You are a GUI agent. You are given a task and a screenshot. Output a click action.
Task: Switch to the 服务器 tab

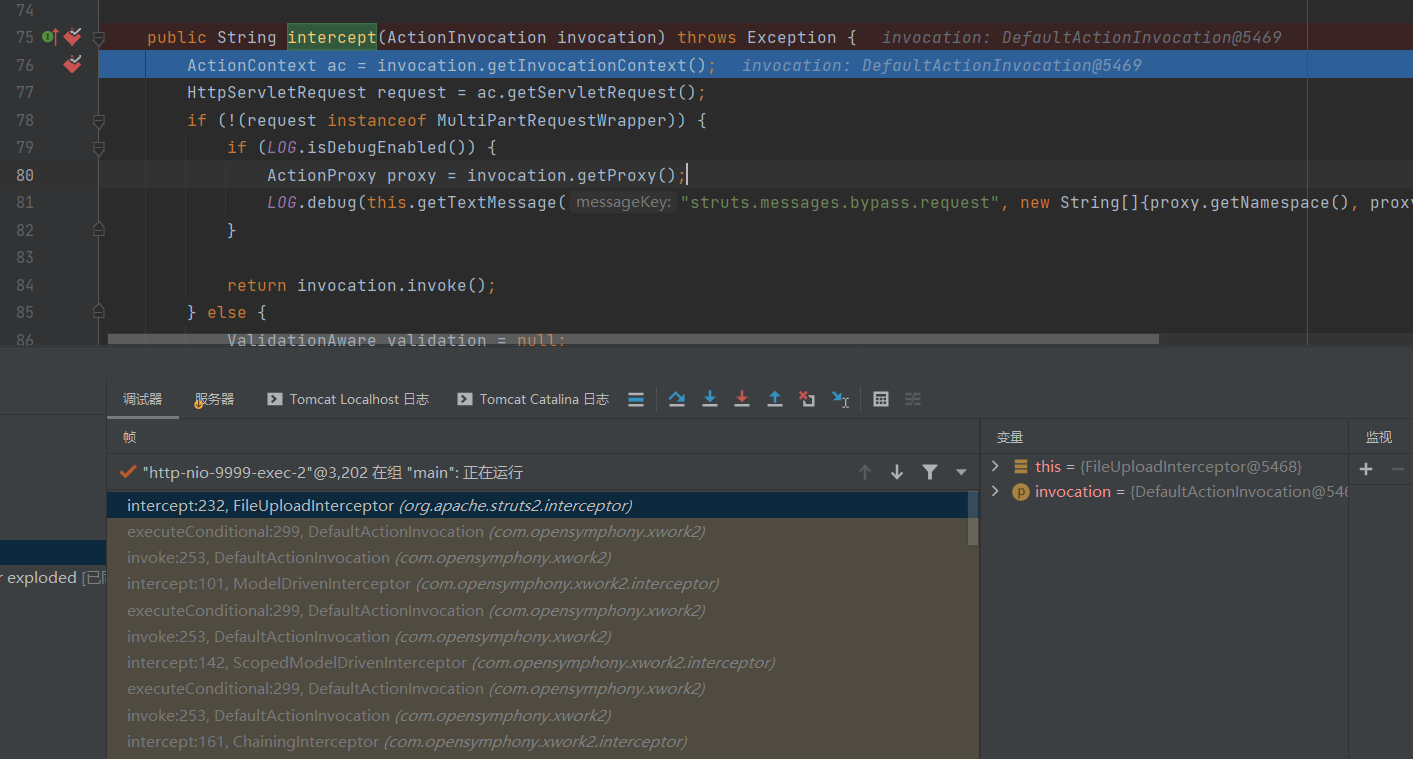[x=214, y=399]
